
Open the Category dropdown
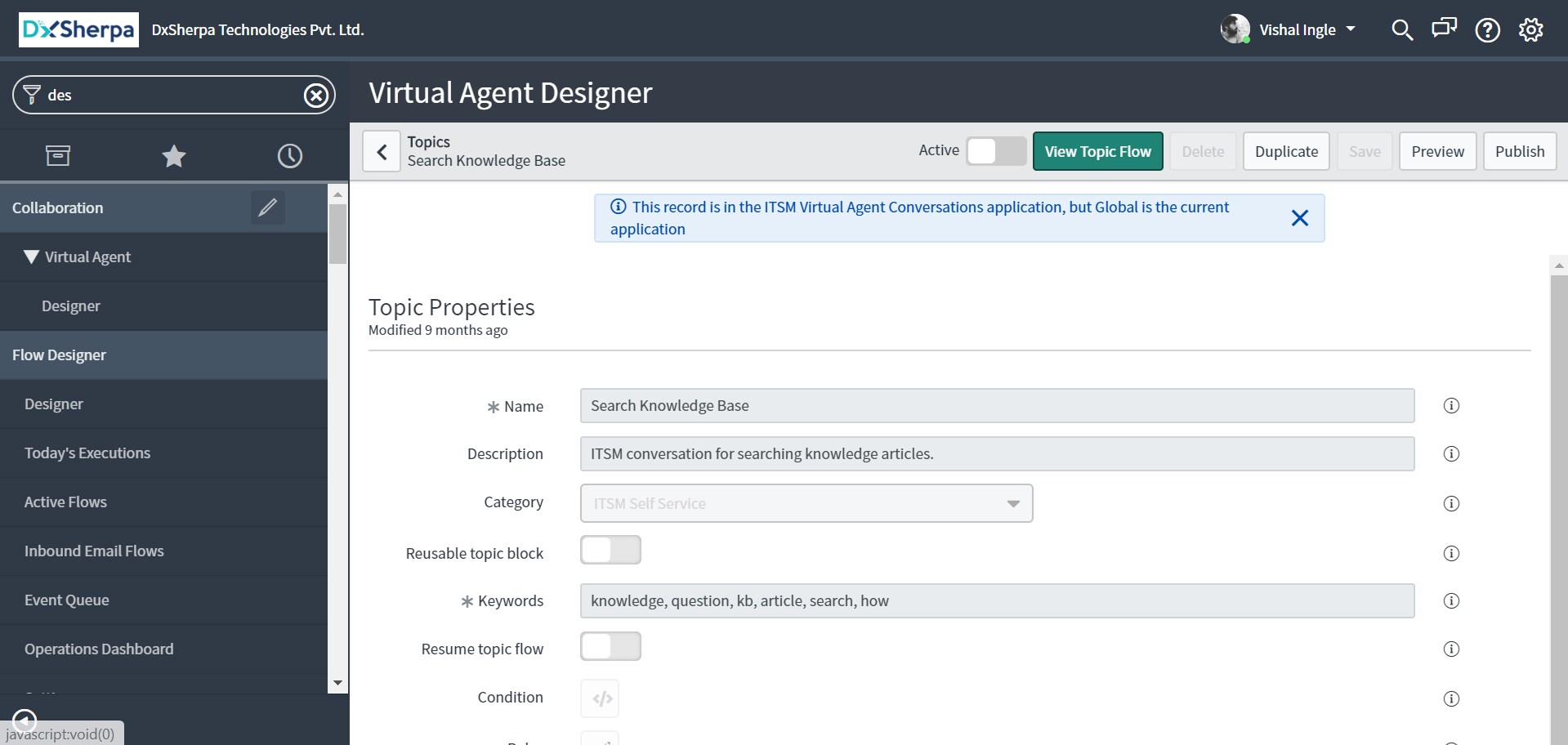(806, 503)
